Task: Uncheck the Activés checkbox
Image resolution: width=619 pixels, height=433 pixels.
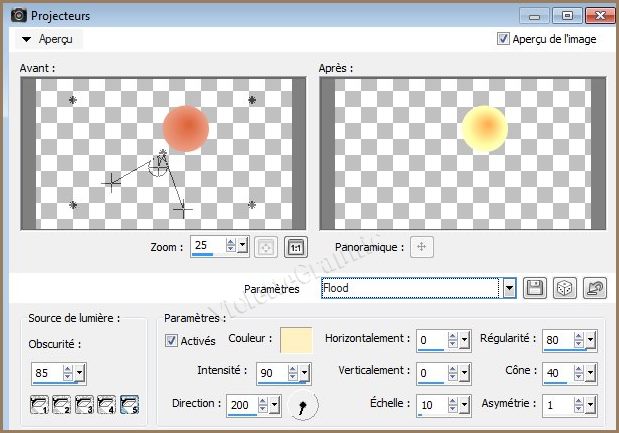Action: 172,340
